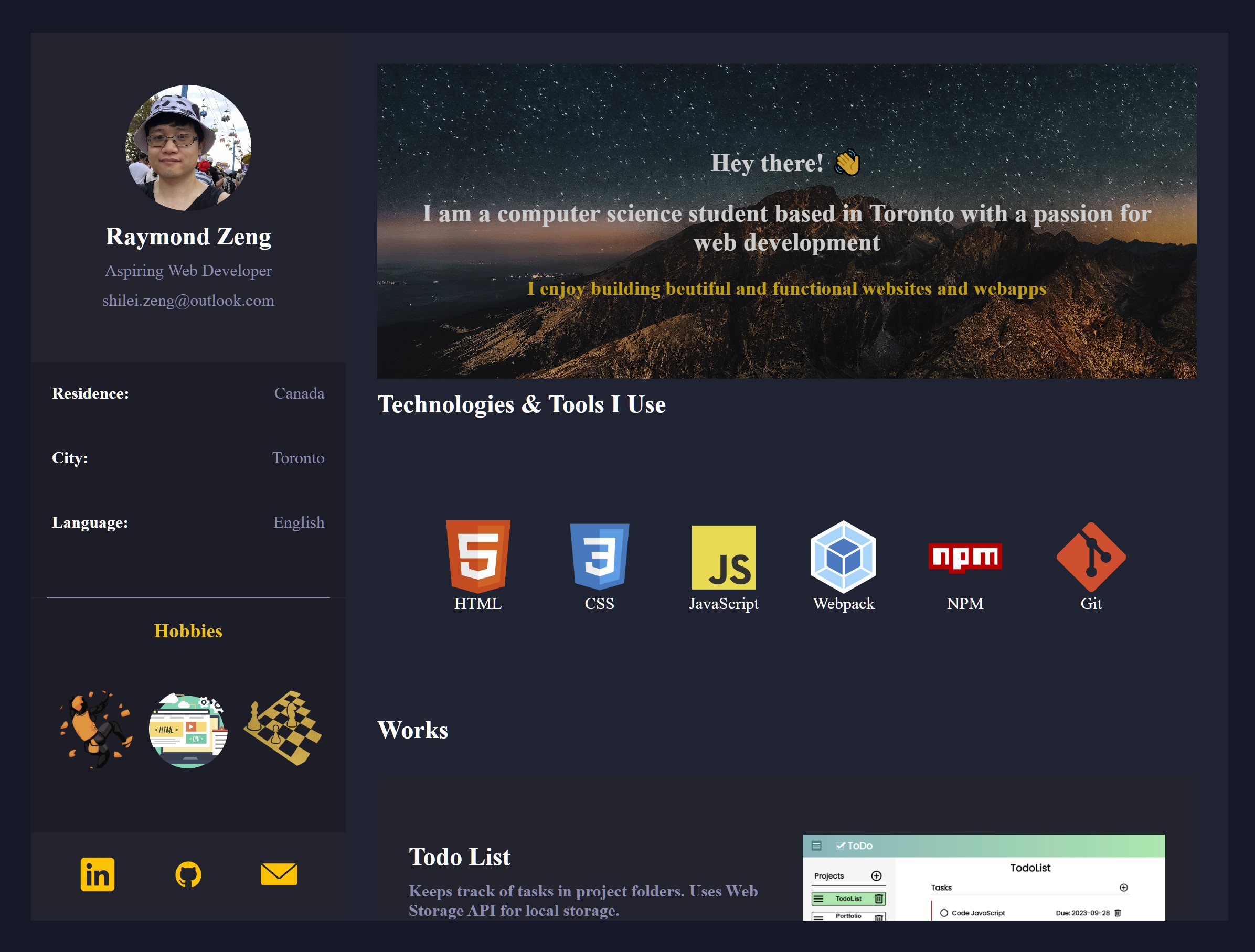This screenshot has width=1255, height=952.
Task: Click the HTML label under the logo
Action: point(478,604)
